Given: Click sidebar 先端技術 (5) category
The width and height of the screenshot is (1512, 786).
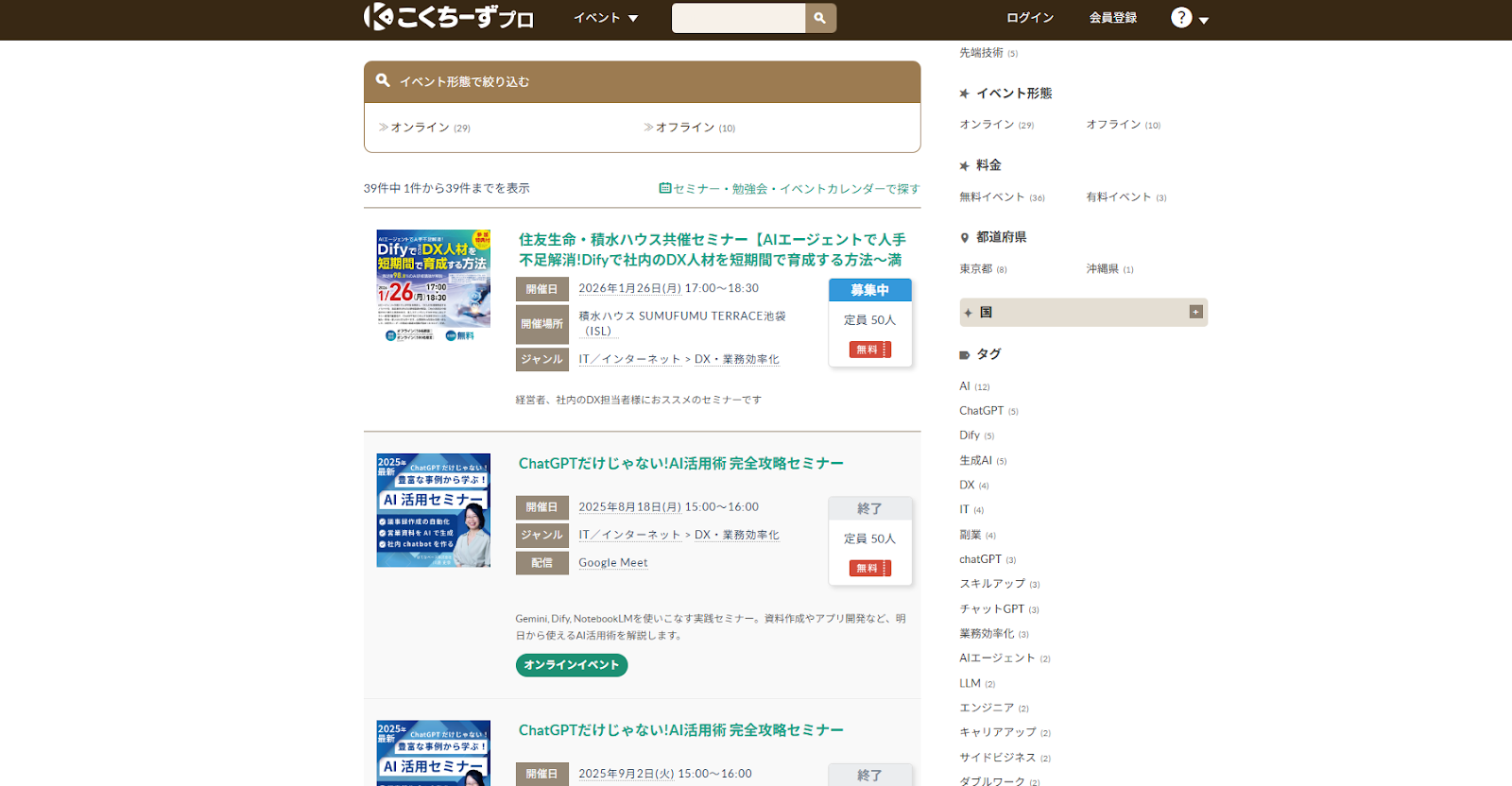Looking at the screenshot, I should pos(988,53).
